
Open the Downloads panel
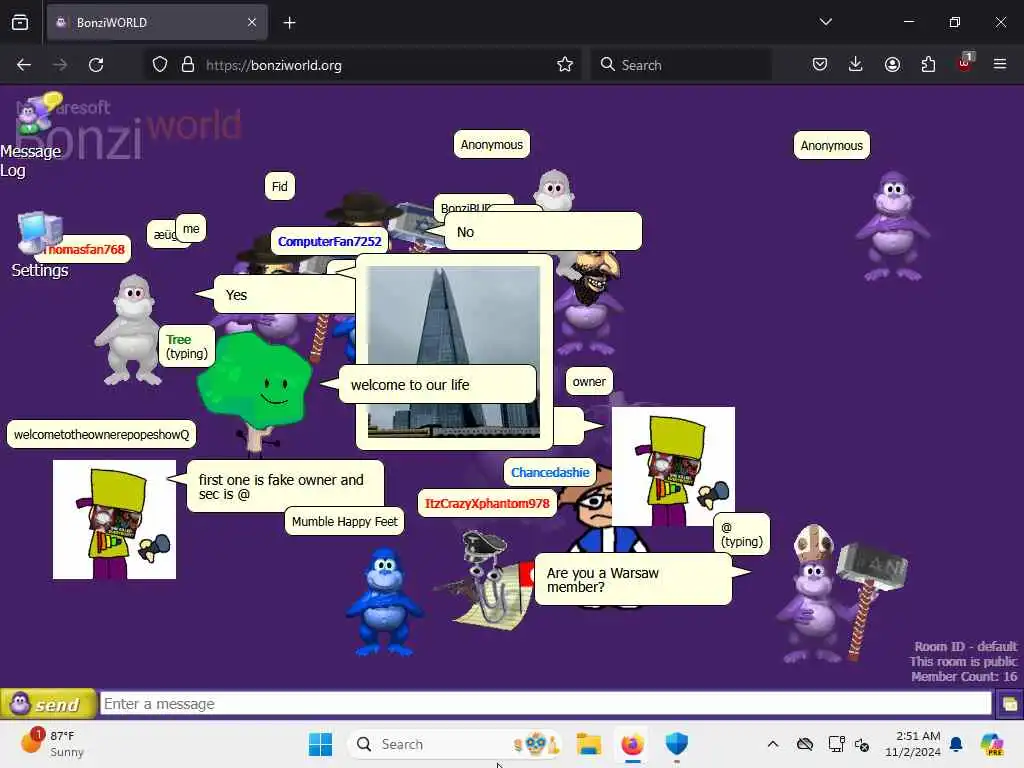[x=856, y=65]
